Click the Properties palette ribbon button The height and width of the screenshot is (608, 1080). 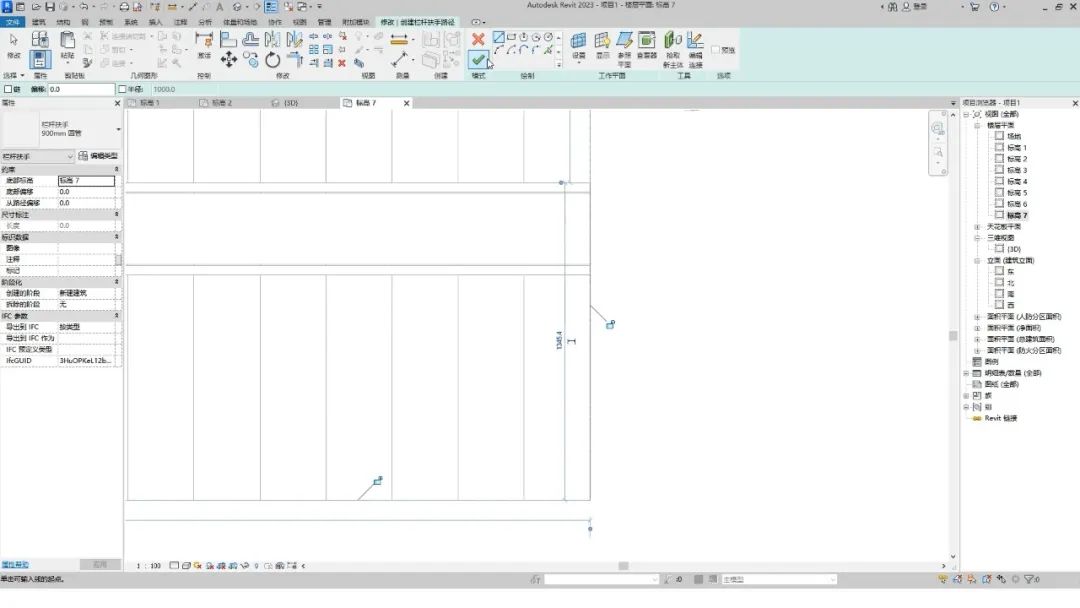click(x=40, y=59)
